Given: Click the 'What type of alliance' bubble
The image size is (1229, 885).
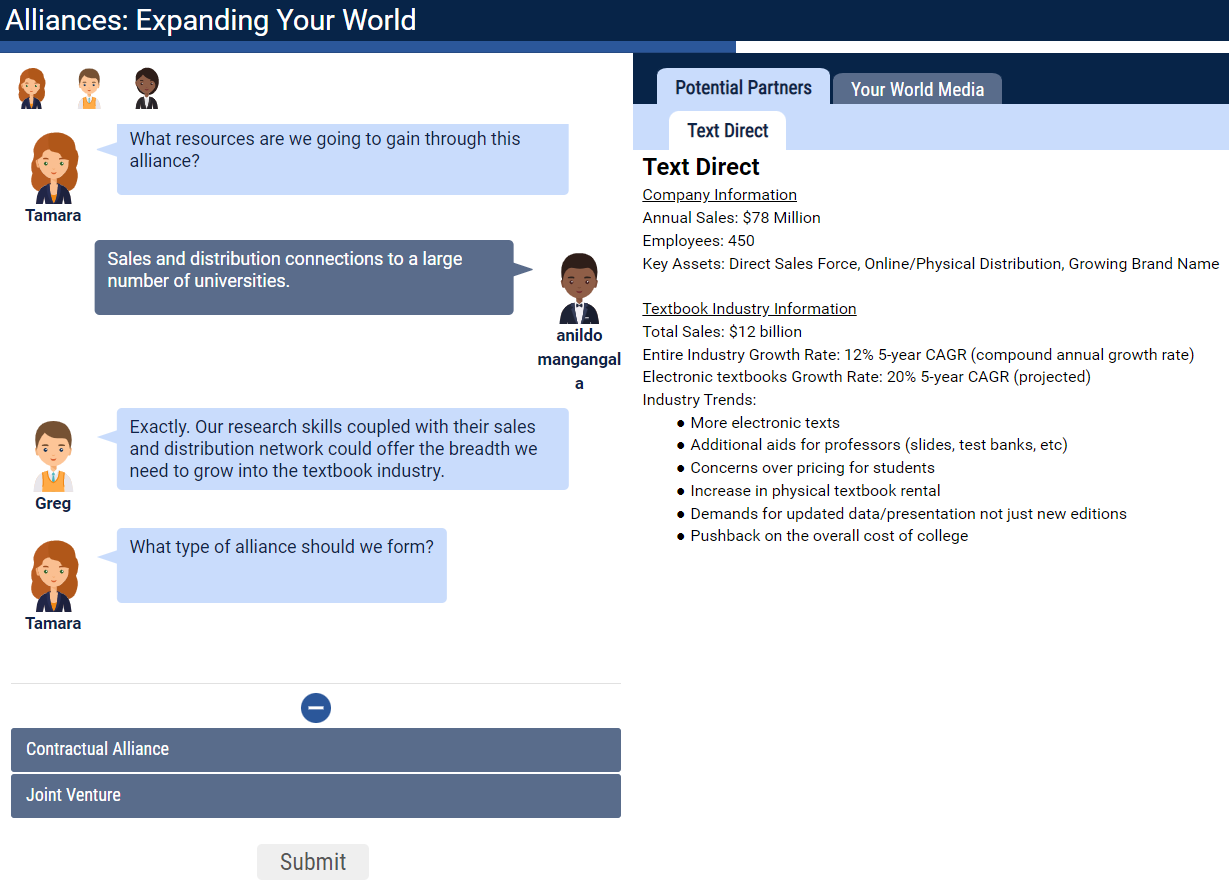Looking at the screenshot, I should [x=281, y=565].
